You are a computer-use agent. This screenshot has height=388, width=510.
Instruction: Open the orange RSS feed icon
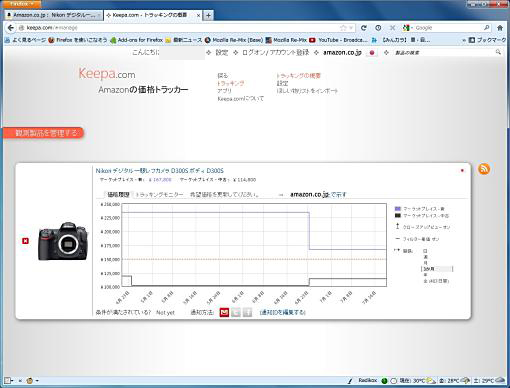pyautogui.click(x=484, y=169)
